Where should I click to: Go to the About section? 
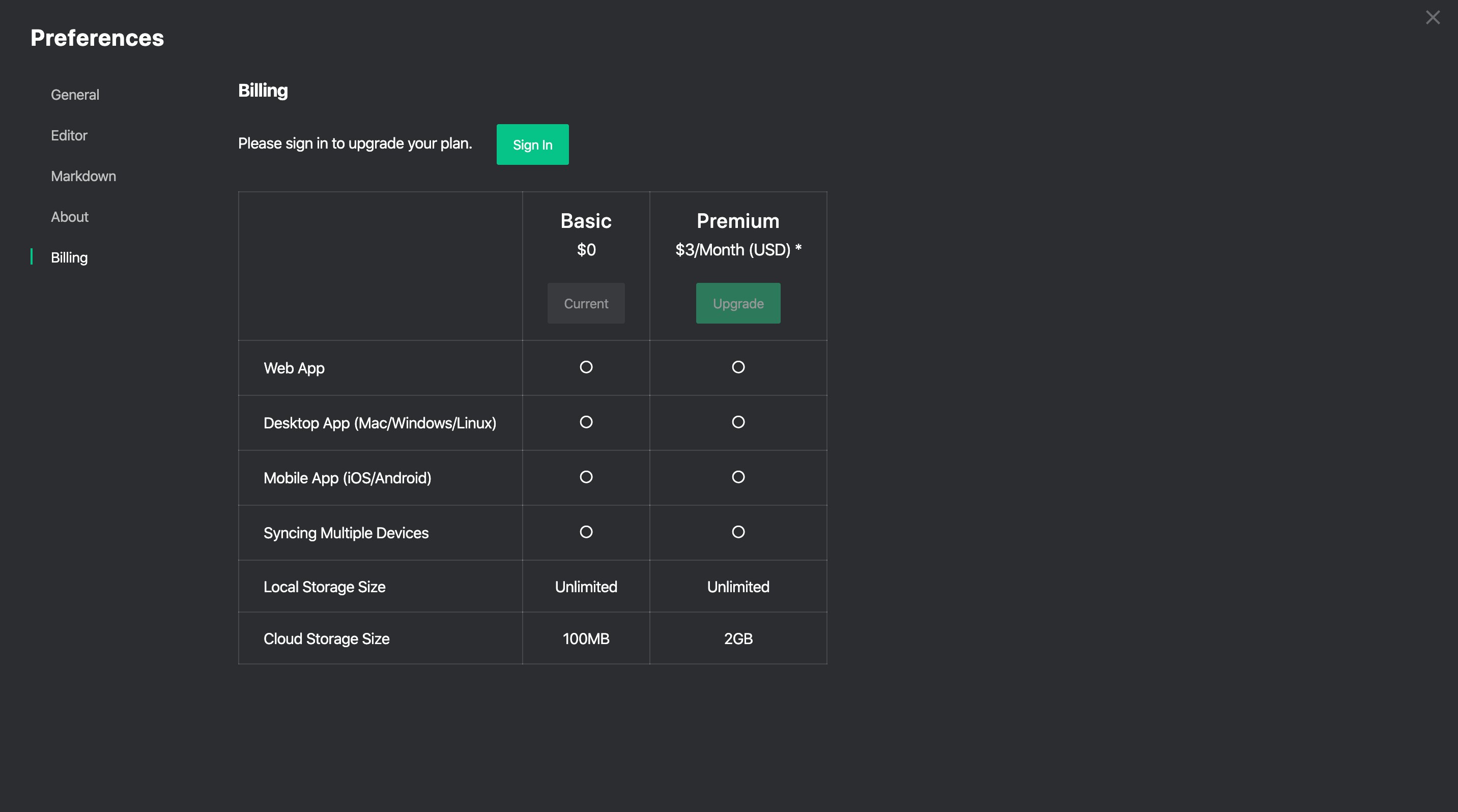[70, 217]
